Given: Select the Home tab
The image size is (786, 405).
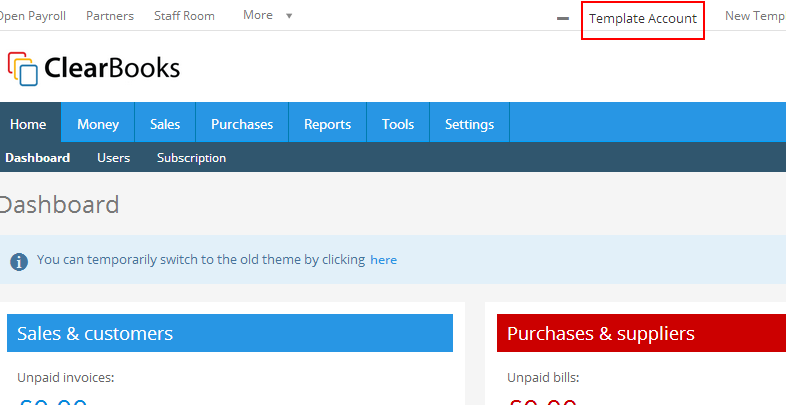Looking at the screenshot, I should click(x=28, y=124).
